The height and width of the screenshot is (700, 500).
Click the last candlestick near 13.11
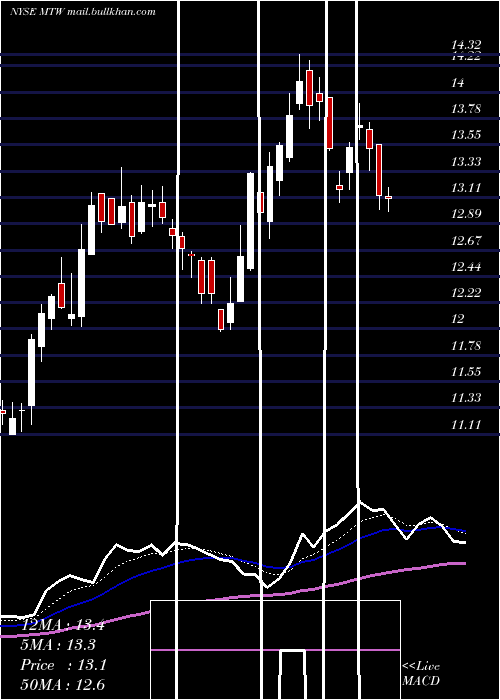click(388, 199)
